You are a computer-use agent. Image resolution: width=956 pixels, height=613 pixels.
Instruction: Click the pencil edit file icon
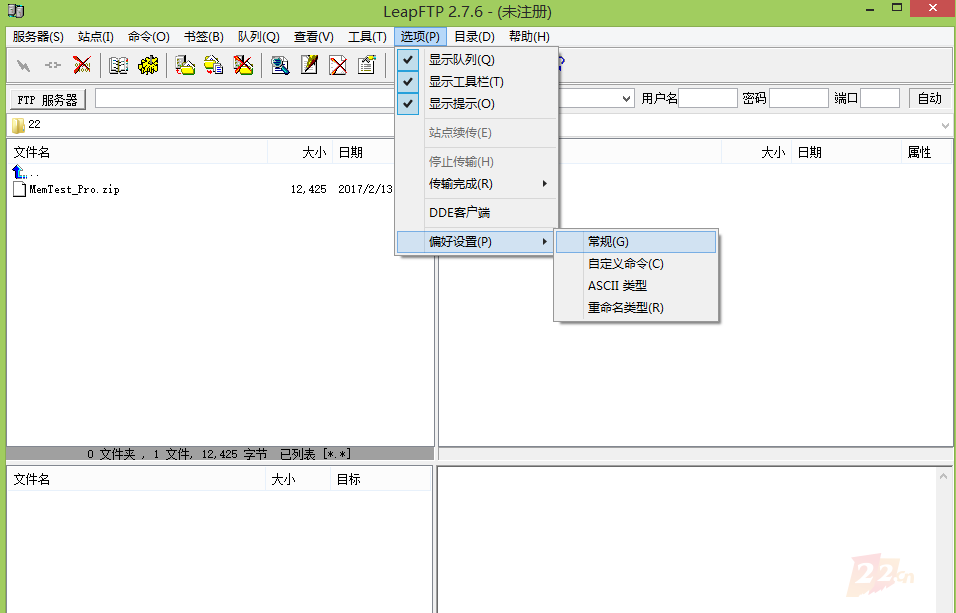tap(309, 65)
